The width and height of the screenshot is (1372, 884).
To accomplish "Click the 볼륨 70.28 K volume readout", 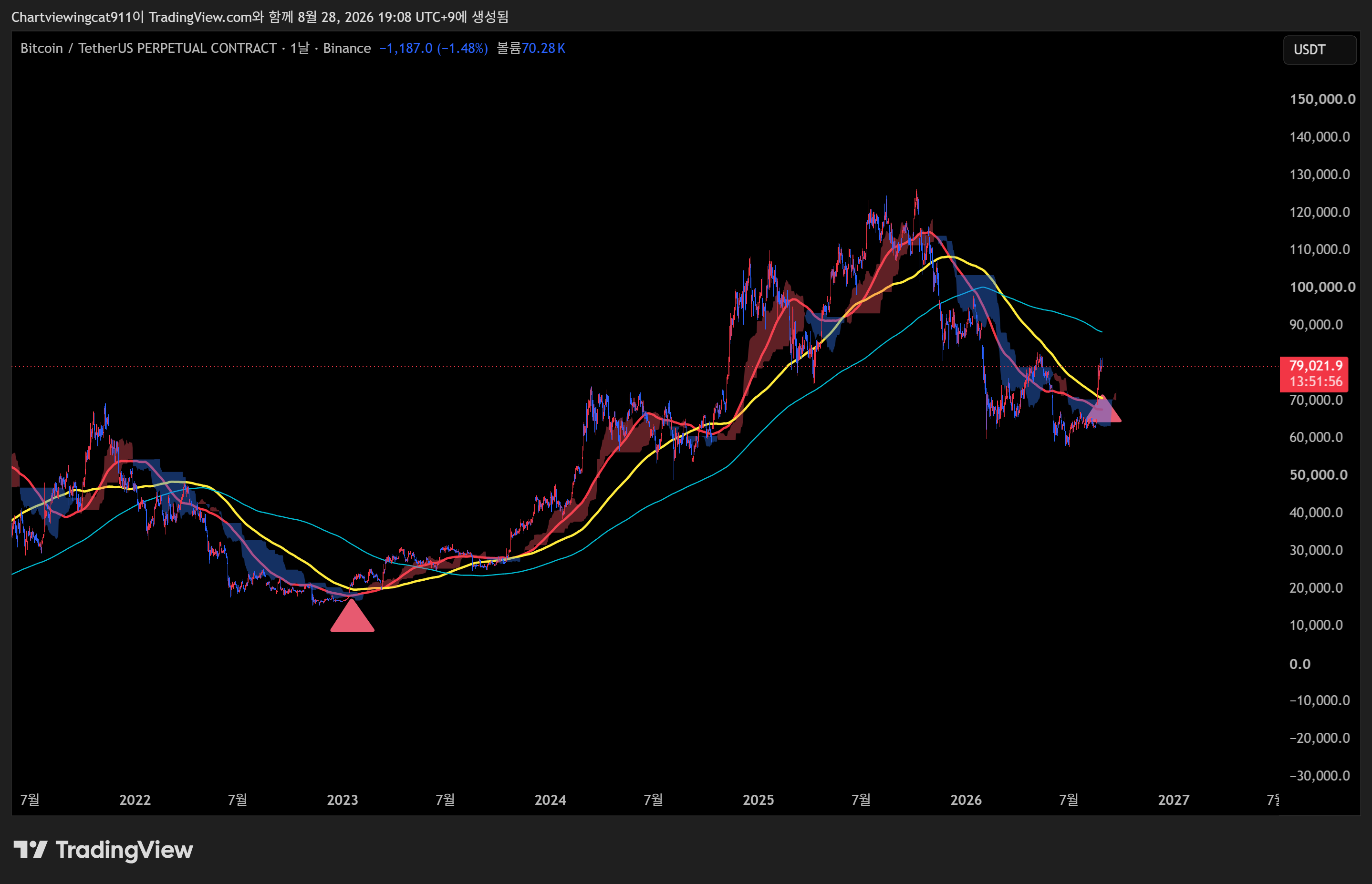I will [531, 48].
